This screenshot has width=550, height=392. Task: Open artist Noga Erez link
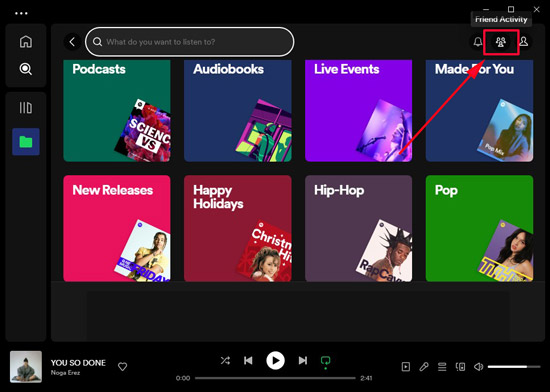tap(65, 373)
